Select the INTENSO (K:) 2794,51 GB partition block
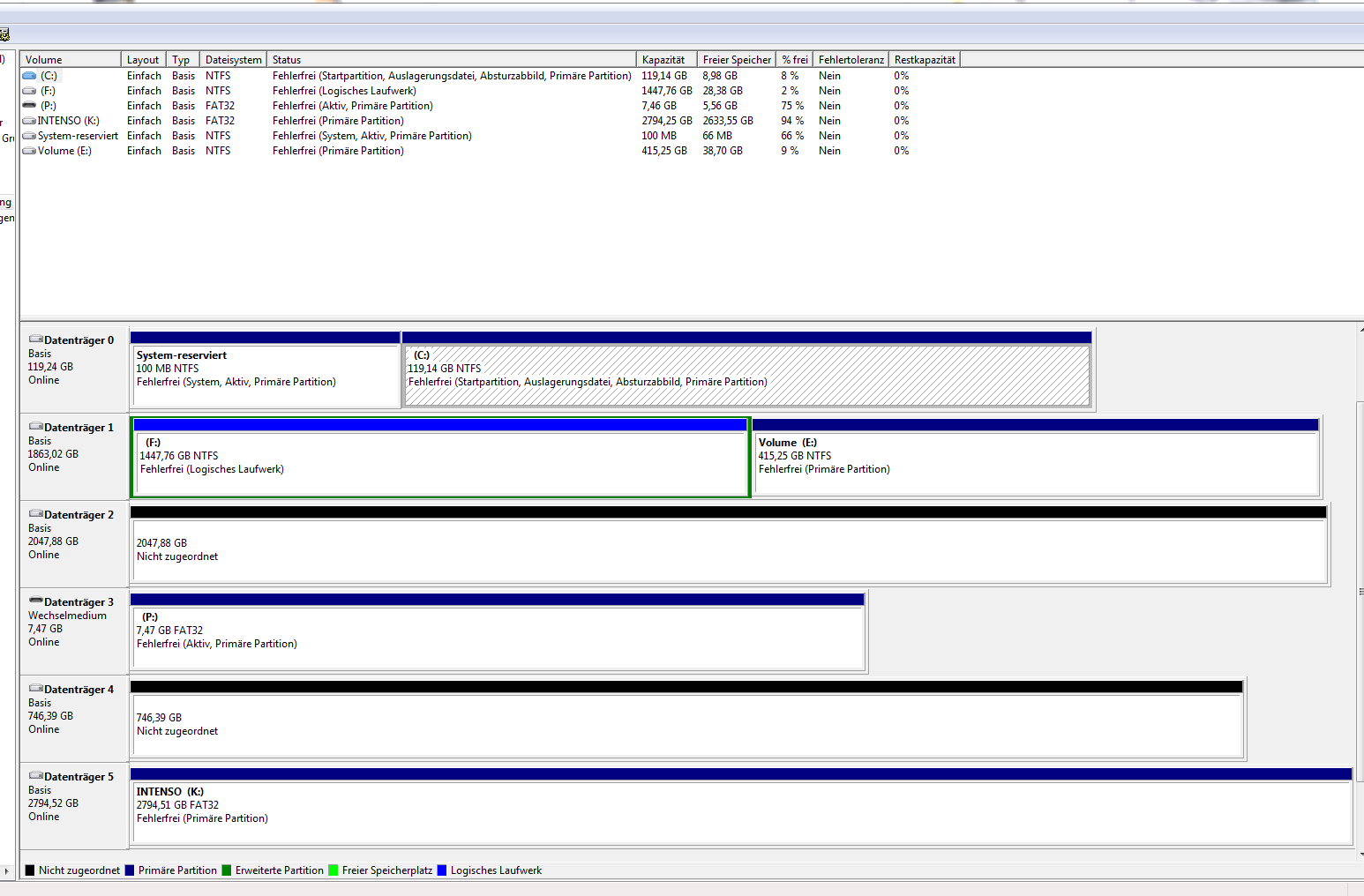The width and height of the screenshot is (1364, 896). tap(741, 806)
